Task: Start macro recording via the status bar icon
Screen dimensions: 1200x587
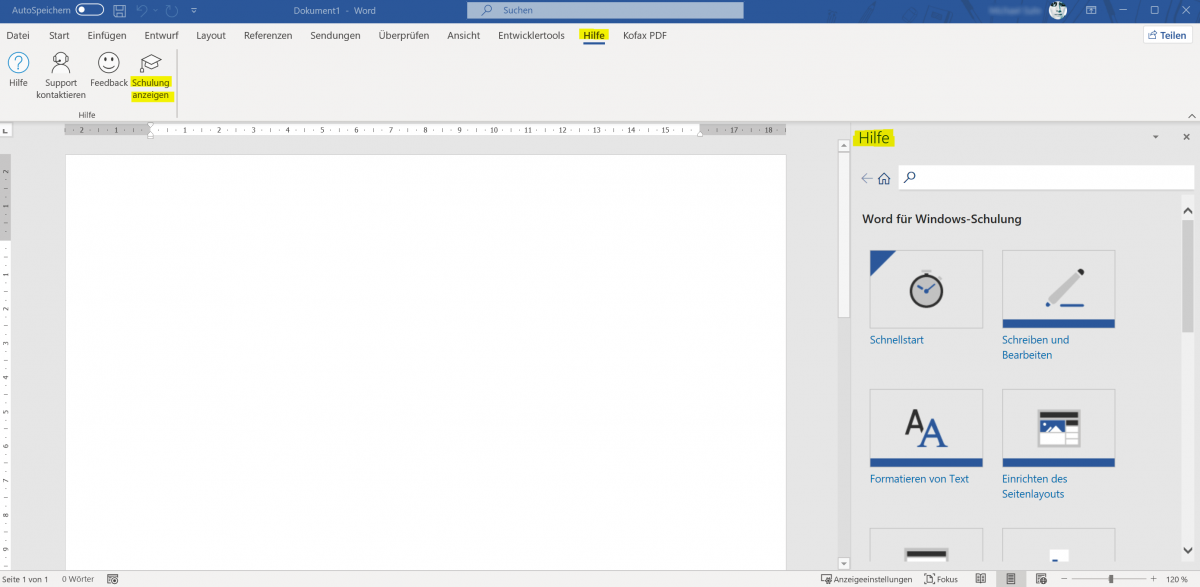Action: [113, 578]
